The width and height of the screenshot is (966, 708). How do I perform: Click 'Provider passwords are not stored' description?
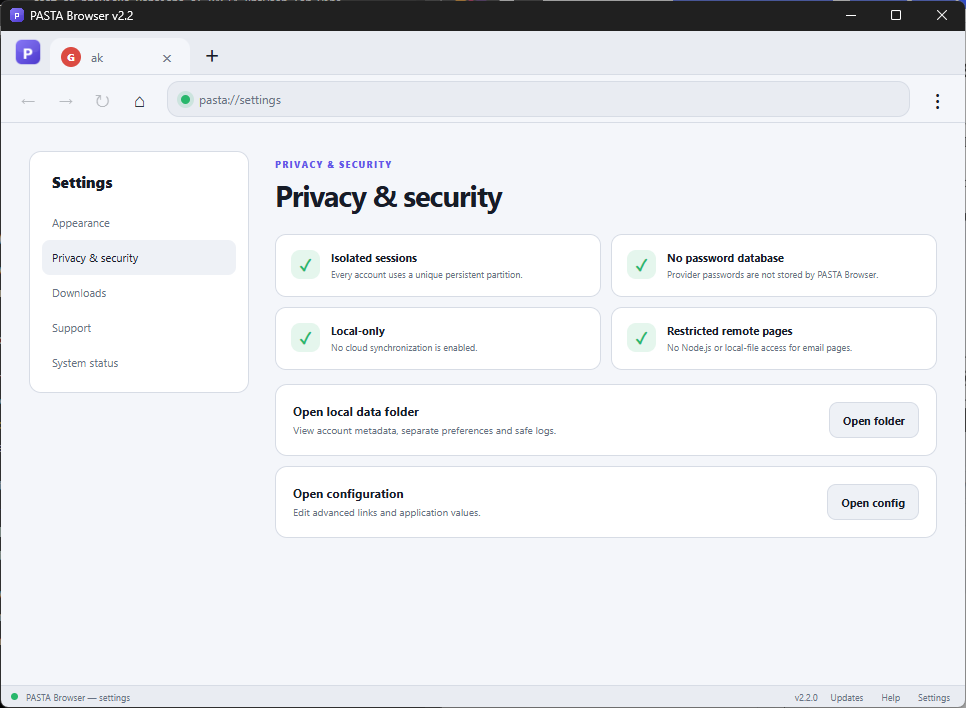(x=773, y=275)
